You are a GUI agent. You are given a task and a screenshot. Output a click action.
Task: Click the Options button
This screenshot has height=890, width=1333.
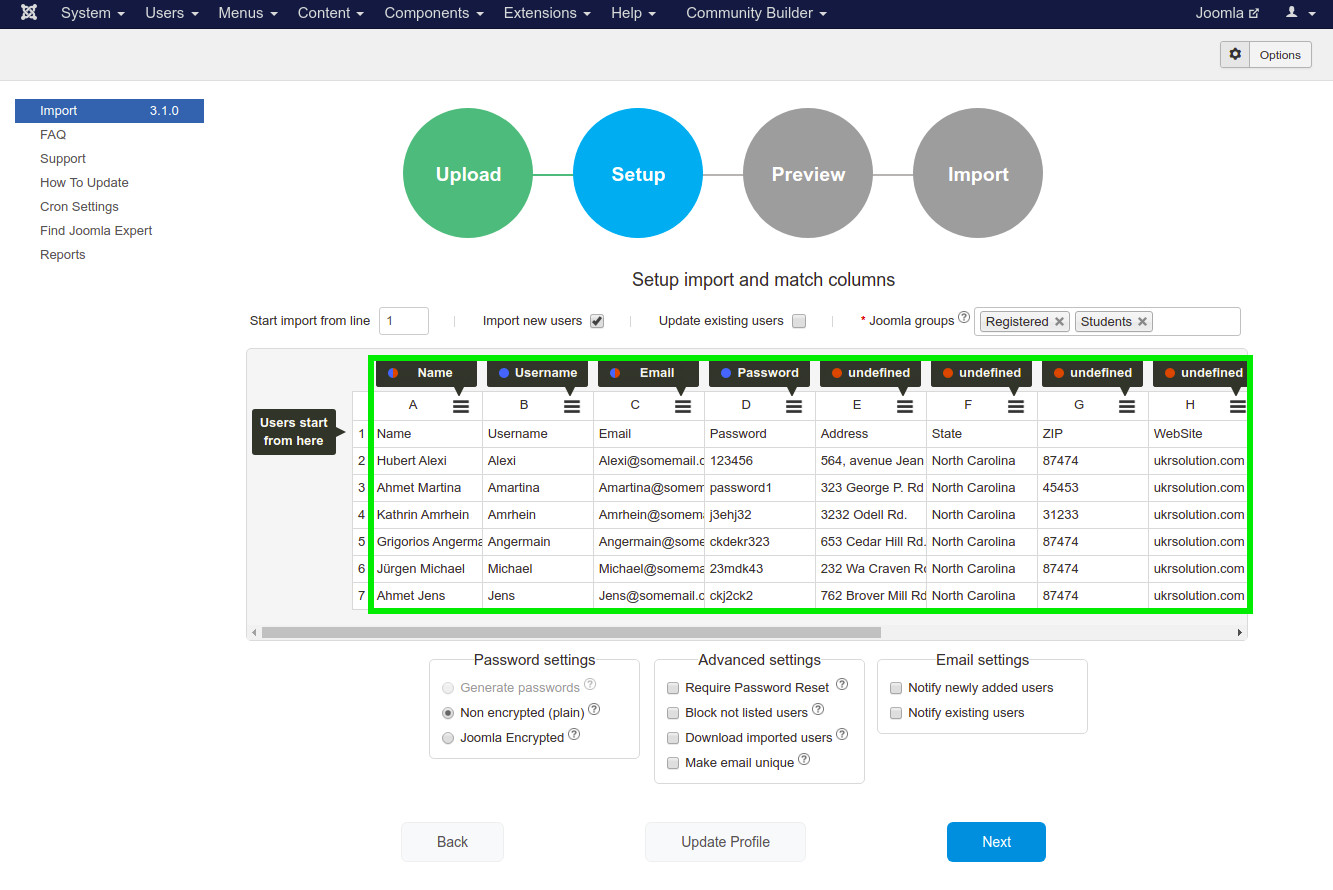point(1266,55)
